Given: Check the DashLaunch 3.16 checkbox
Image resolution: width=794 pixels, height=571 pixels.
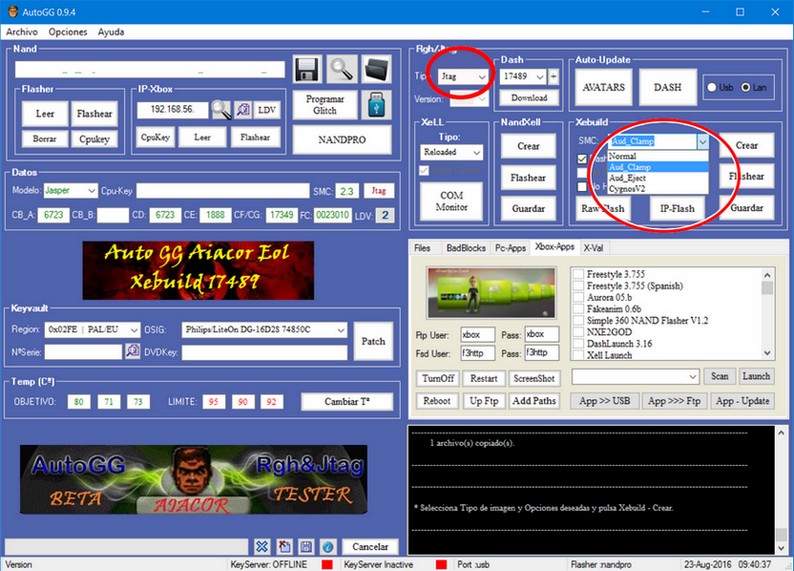Looking at the screenshot, I should (x=578, y=344).
